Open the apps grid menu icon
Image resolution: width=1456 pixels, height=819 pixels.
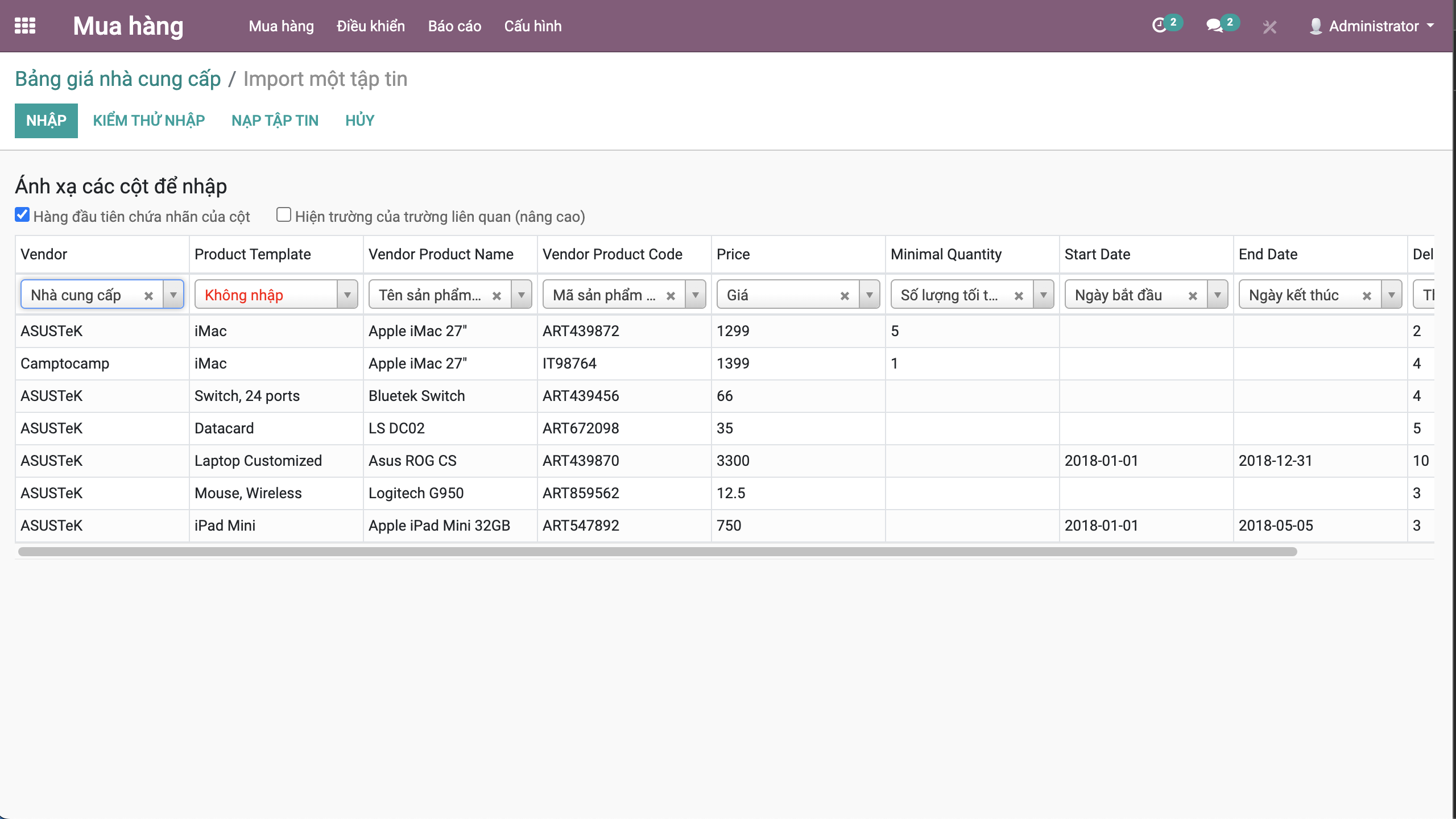pos(25,26)
